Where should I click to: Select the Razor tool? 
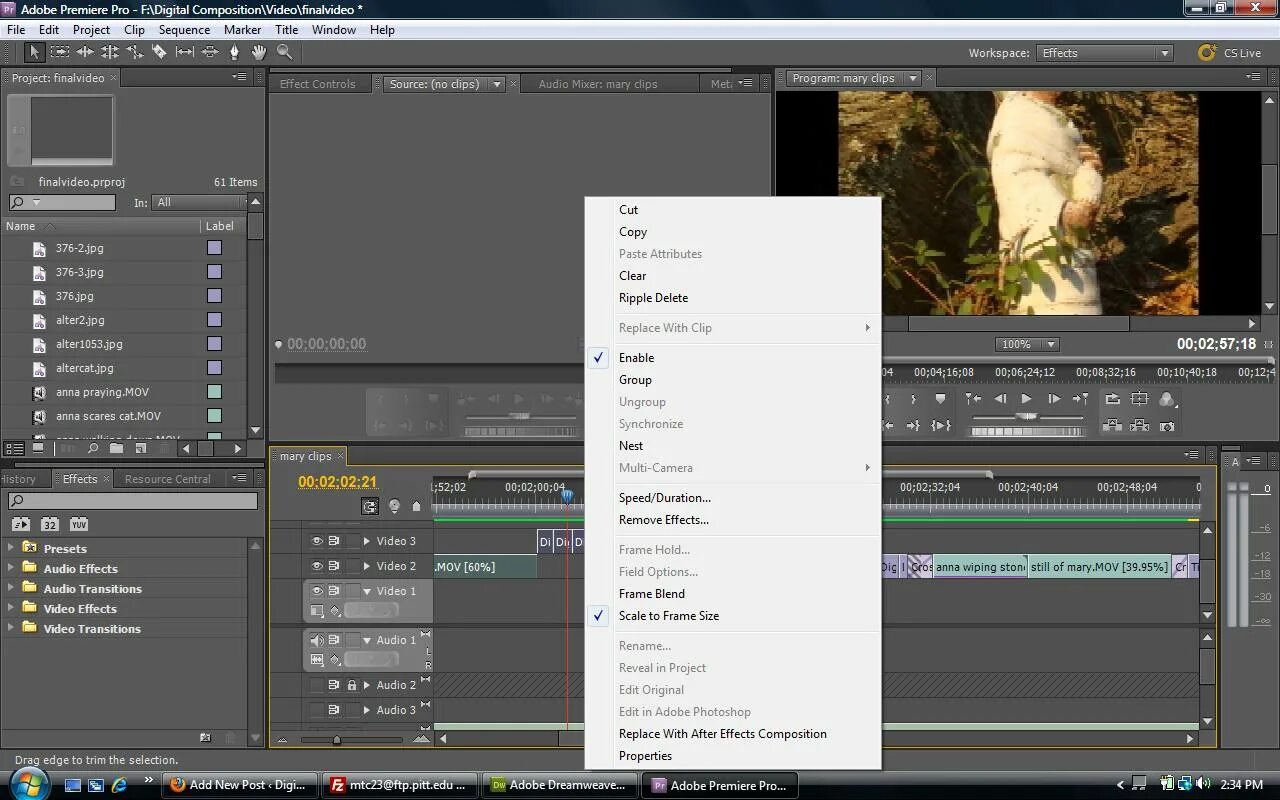pos(160,52)
